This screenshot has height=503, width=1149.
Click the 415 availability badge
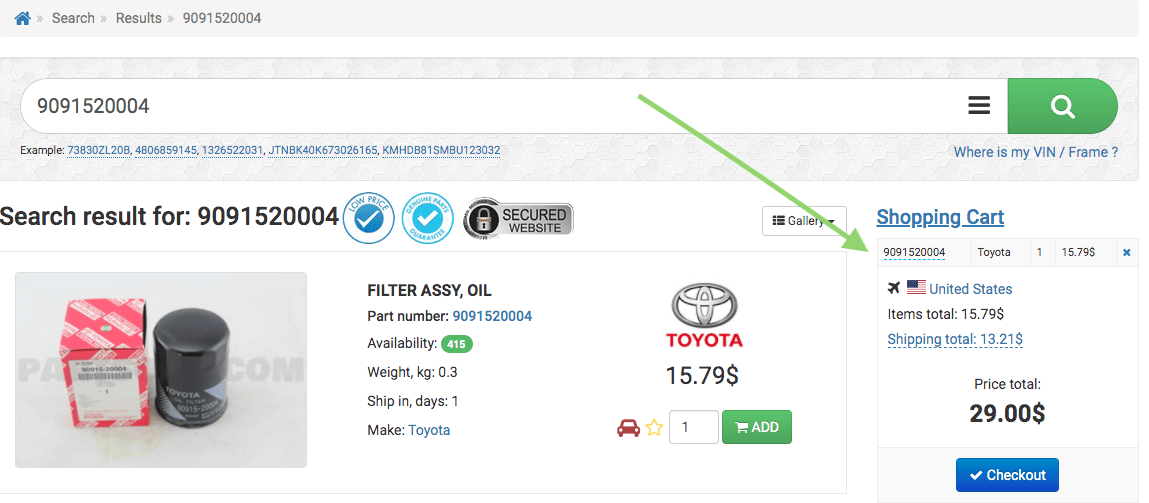point(457,343)
